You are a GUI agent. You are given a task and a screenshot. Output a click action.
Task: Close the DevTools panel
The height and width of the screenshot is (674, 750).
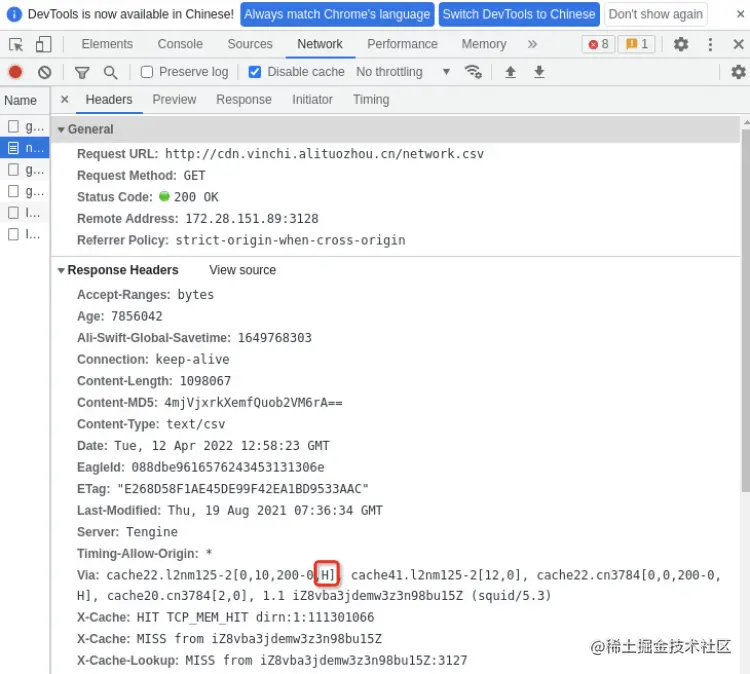pyautogui.click(x=738, y=44)
